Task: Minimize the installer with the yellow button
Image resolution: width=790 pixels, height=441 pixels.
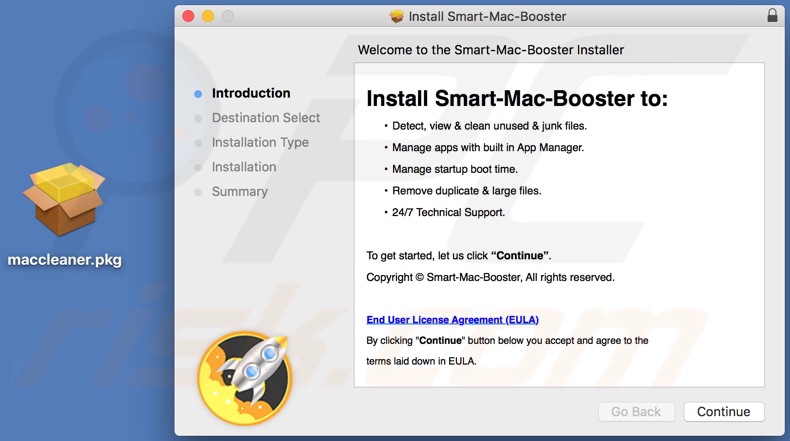Action: [208, 16]
